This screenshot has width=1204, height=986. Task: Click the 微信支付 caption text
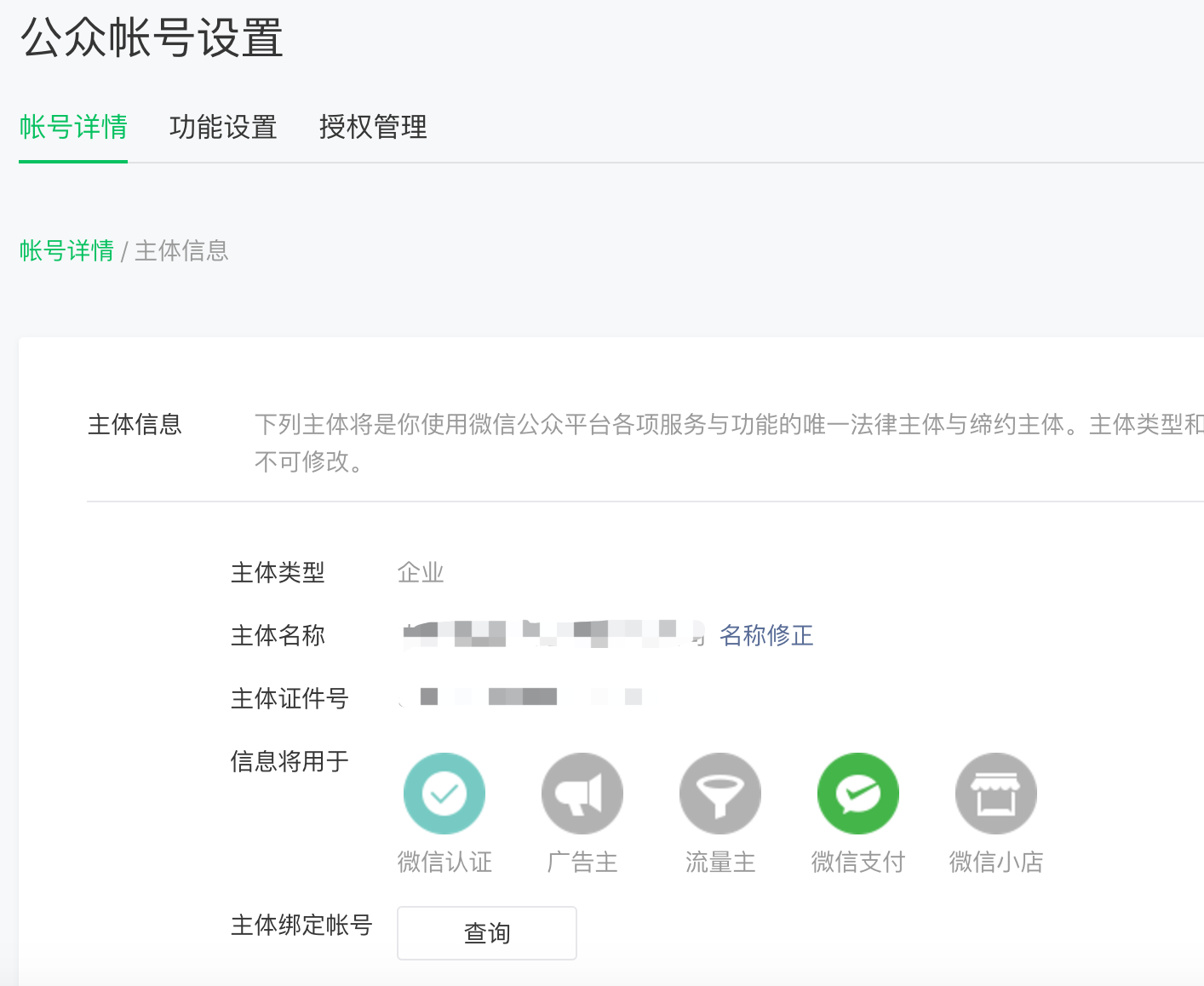click(x=858, y=862)
